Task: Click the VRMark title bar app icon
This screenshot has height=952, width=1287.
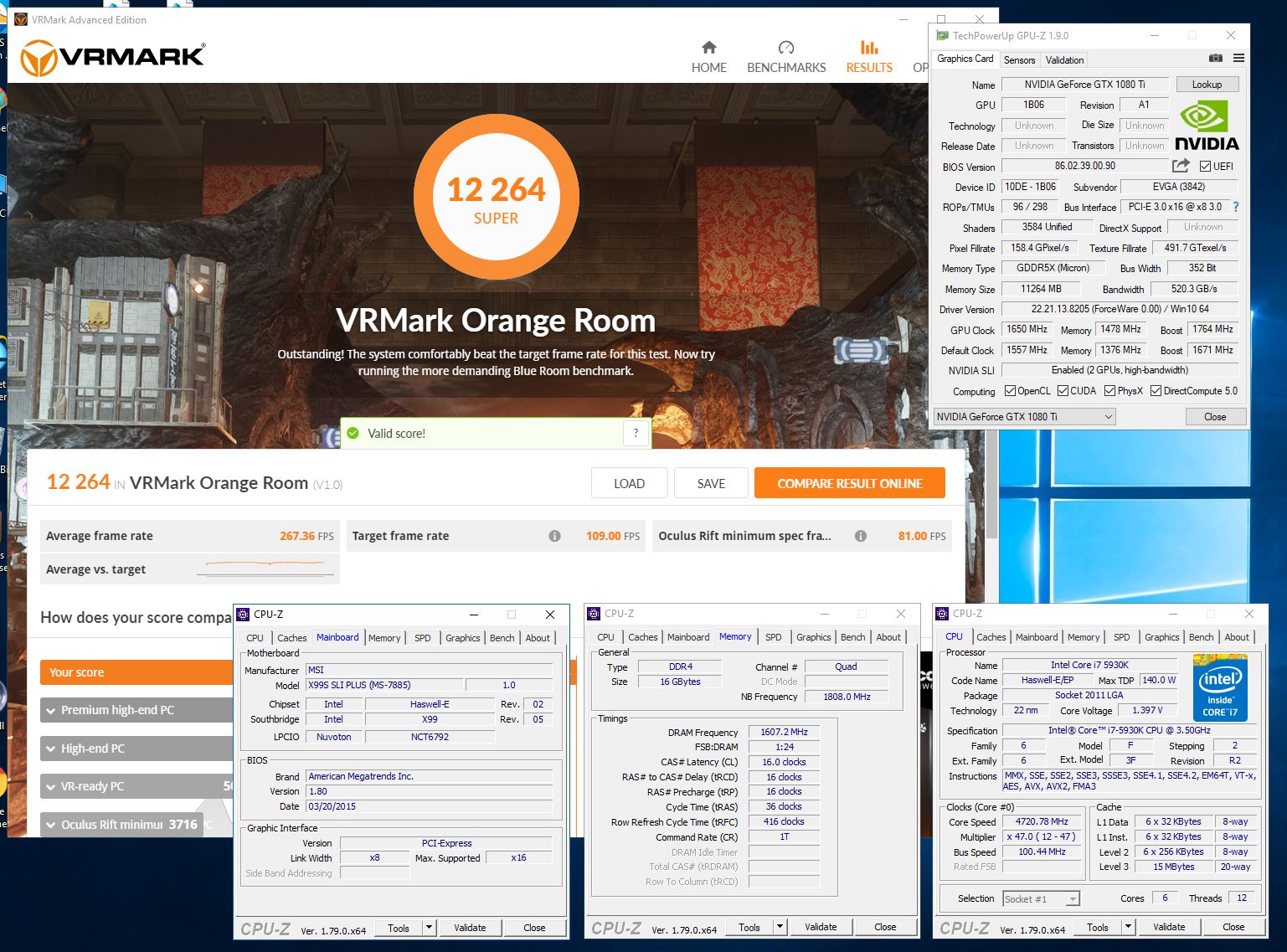Action: (21, 19)
